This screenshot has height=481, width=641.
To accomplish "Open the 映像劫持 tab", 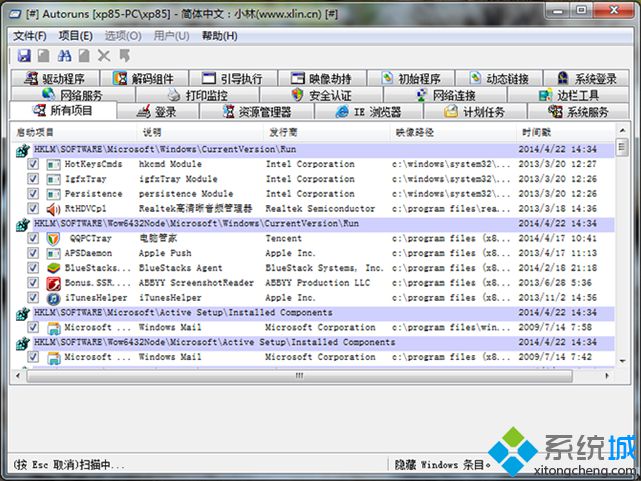I will tap(322, 78).
